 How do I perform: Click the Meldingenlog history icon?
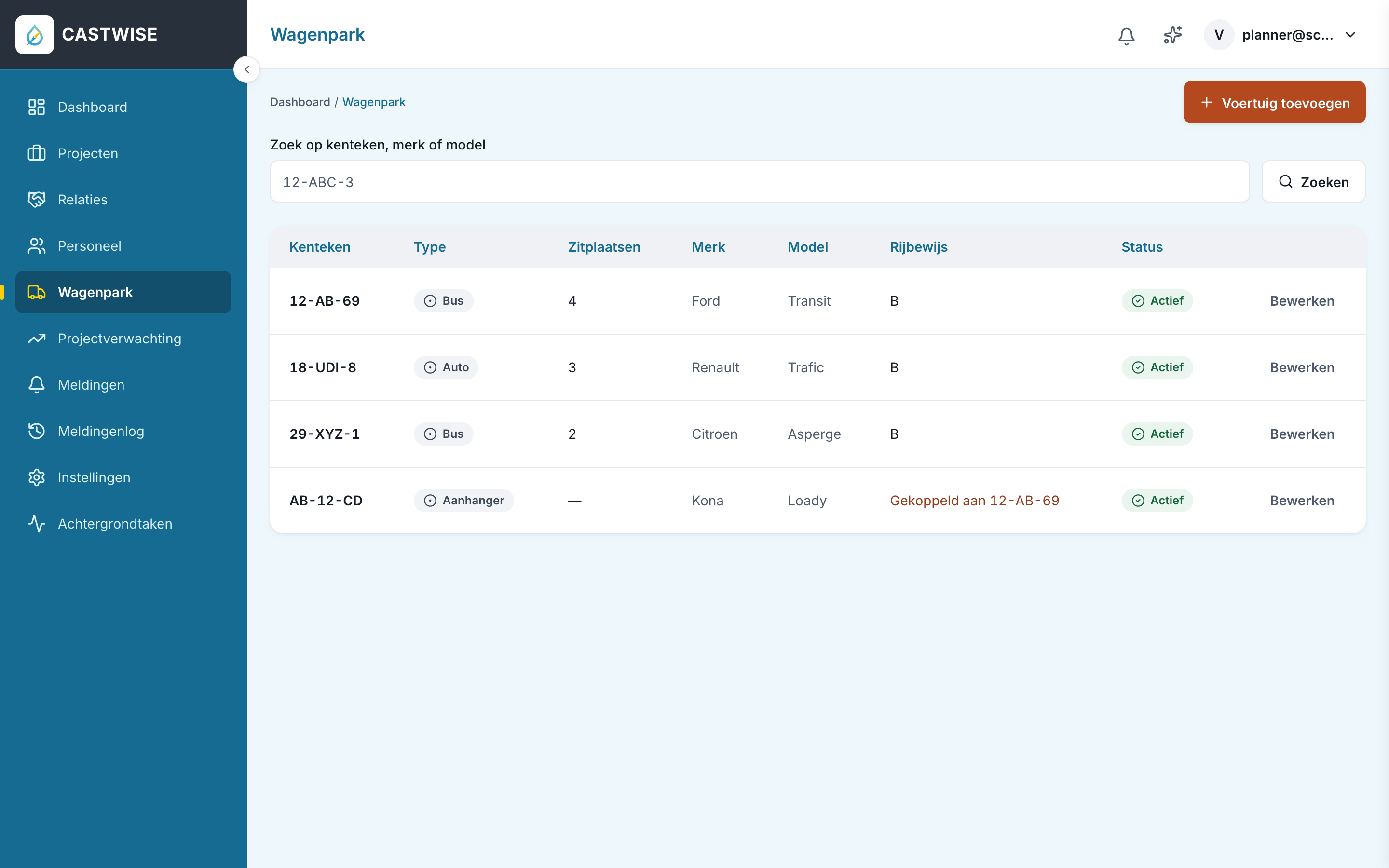37,431
